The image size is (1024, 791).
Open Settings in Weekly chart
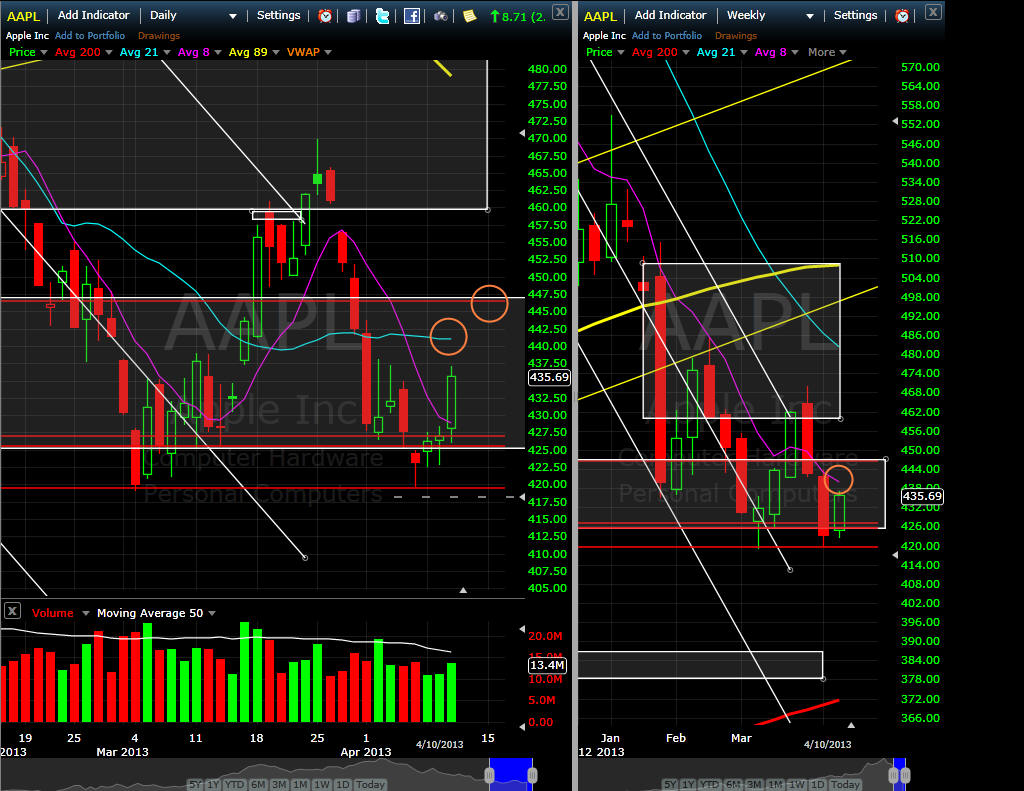pyautogui.click(x=856, y=15)
